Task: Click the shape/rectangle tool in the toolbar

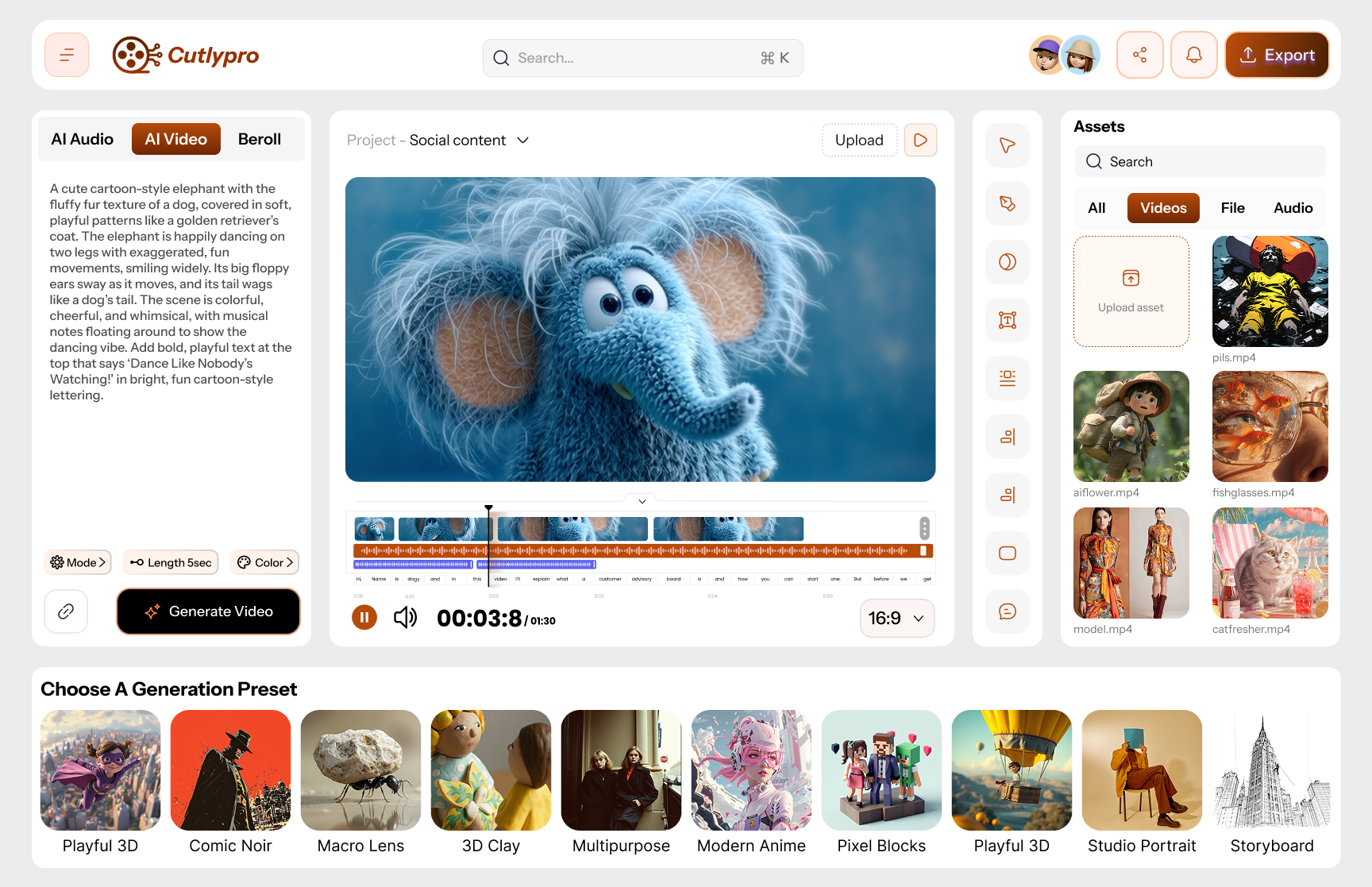Action: (1007, 553)
